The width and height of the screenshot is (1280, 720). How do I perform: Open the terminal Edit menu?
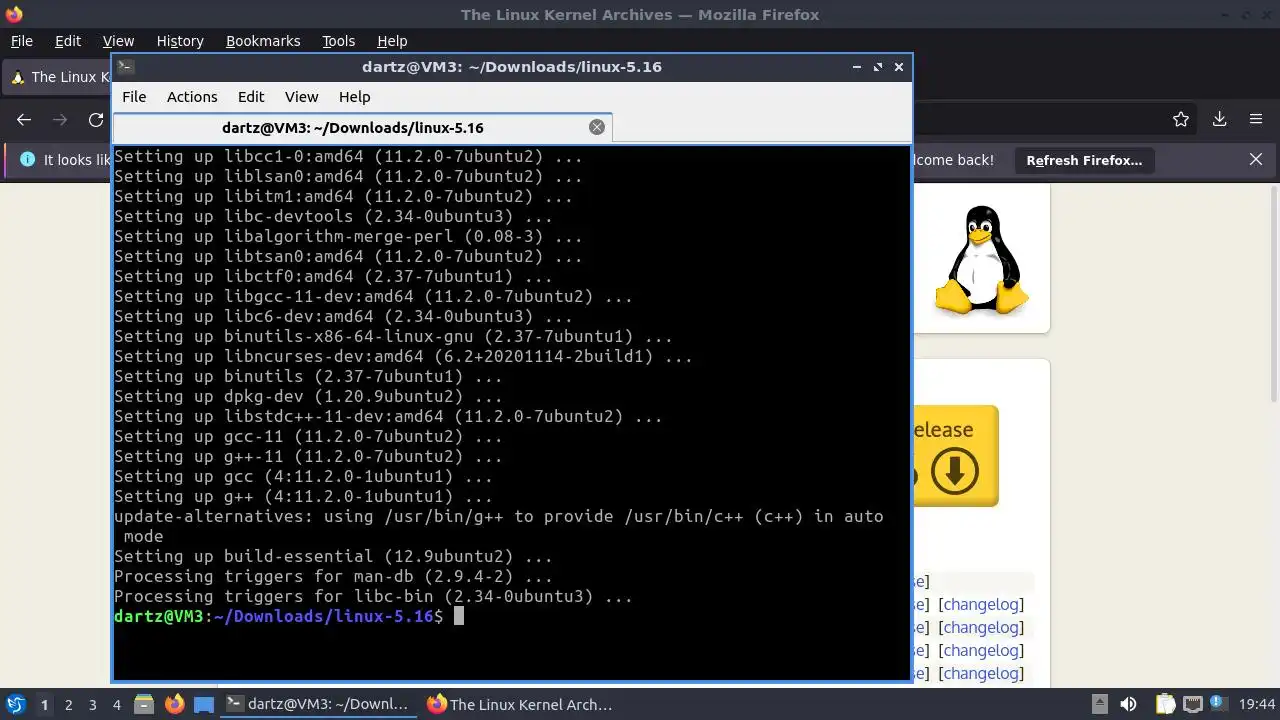point(251,97)
